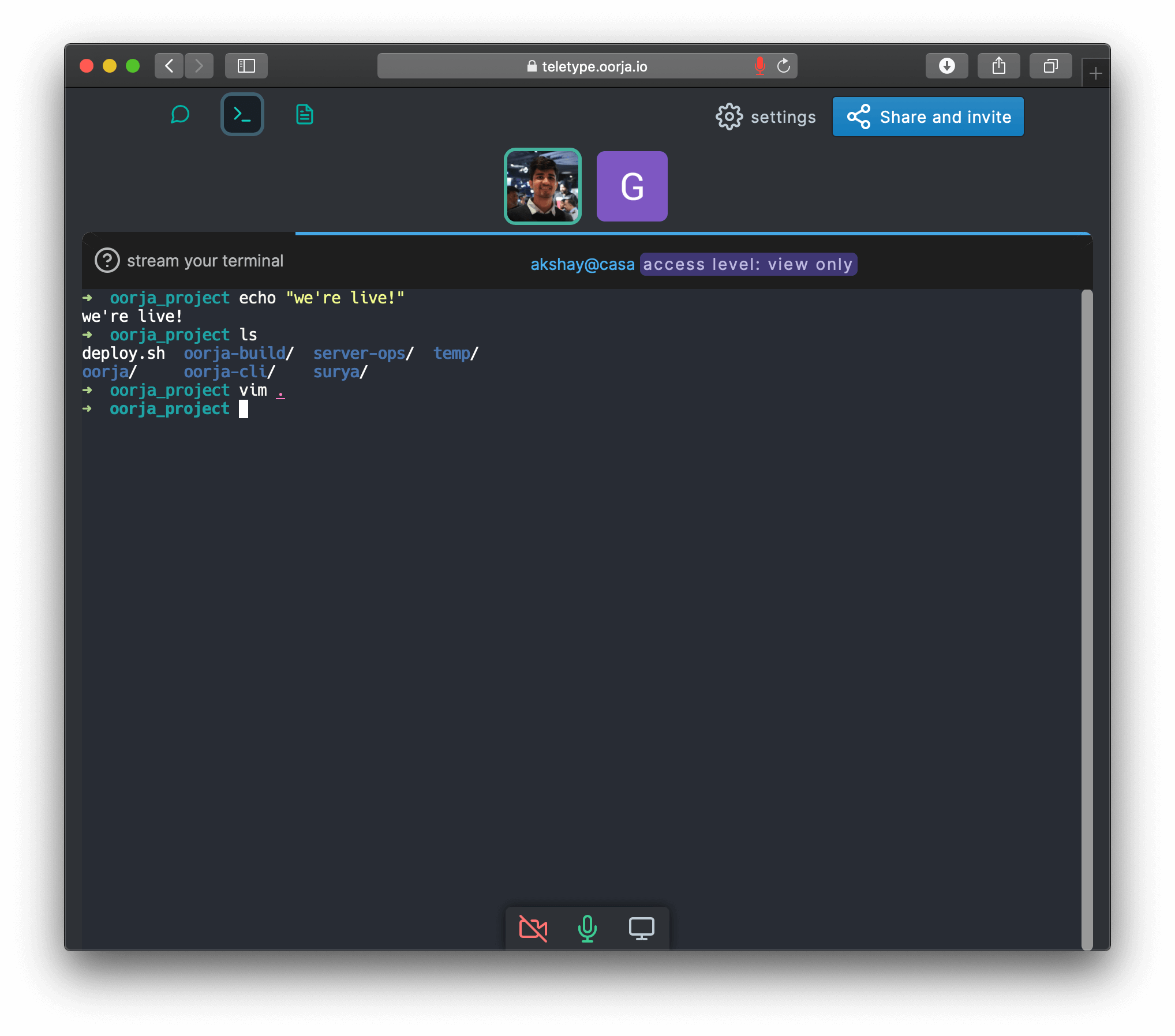Start screen sharing with monitor icon
1175x1036 pixels.
tap(641, 928)
